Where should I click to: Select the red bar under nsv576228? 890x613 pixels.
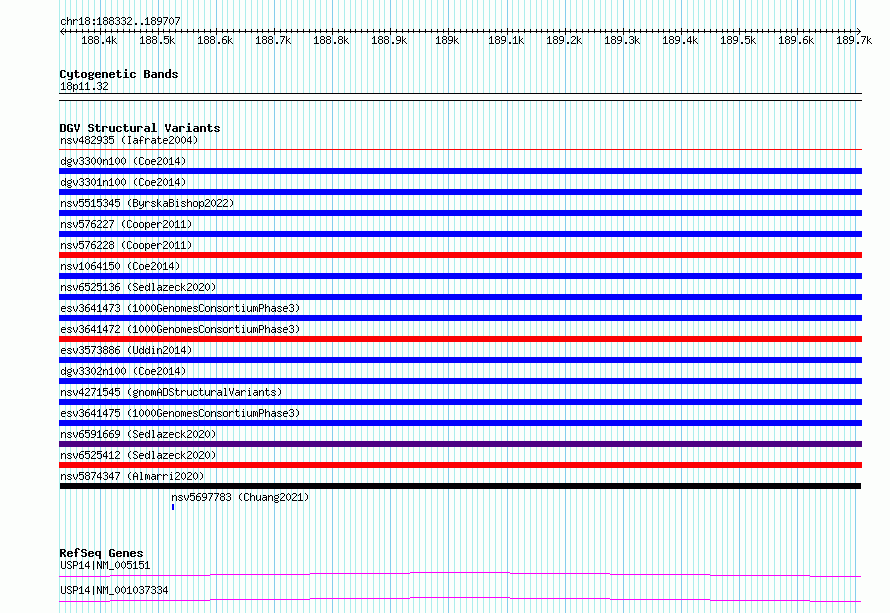(460, 255)
